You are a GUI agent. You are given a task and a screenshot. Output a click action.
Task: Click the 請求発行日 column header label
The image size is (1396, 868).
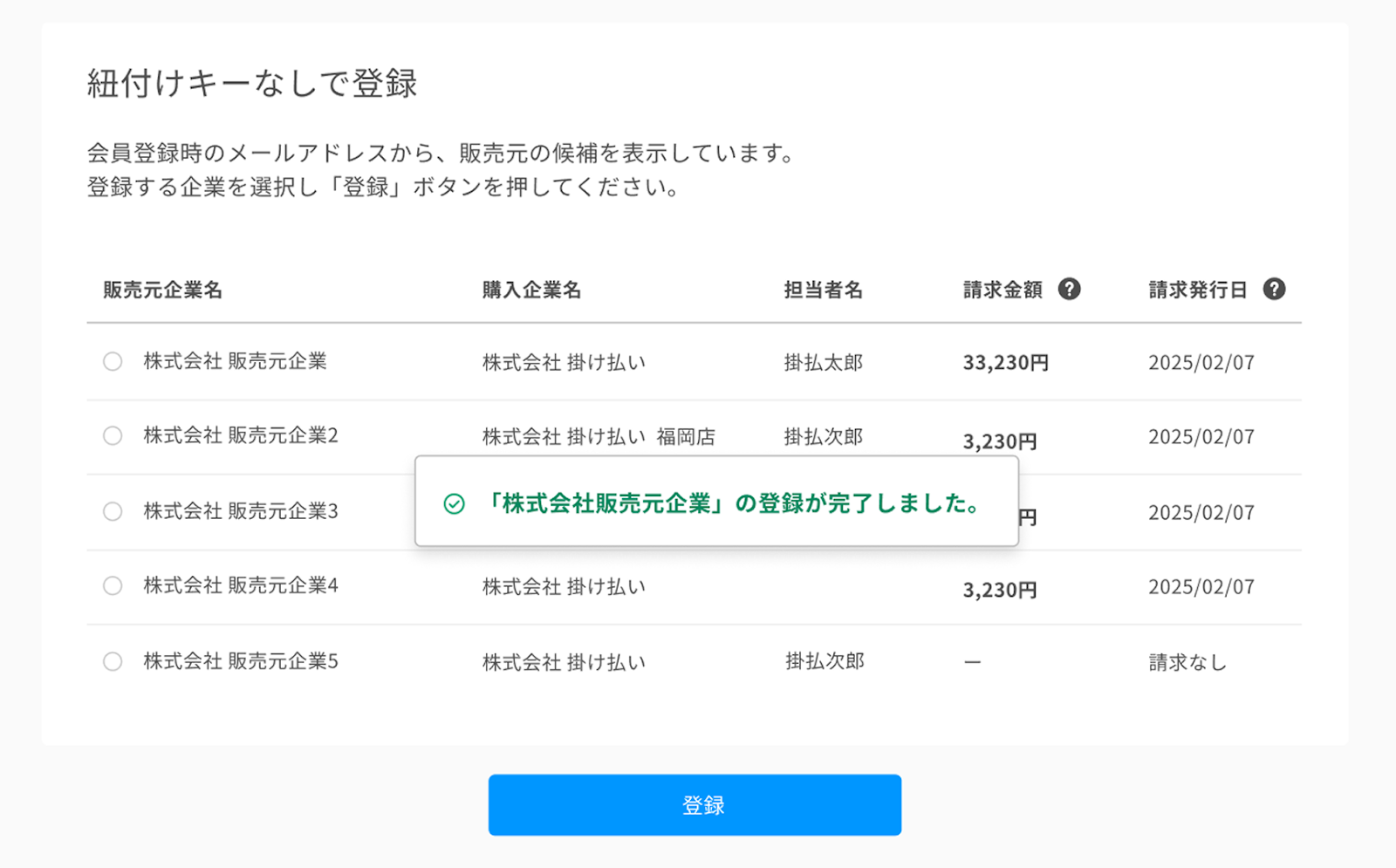[1197, 290]
